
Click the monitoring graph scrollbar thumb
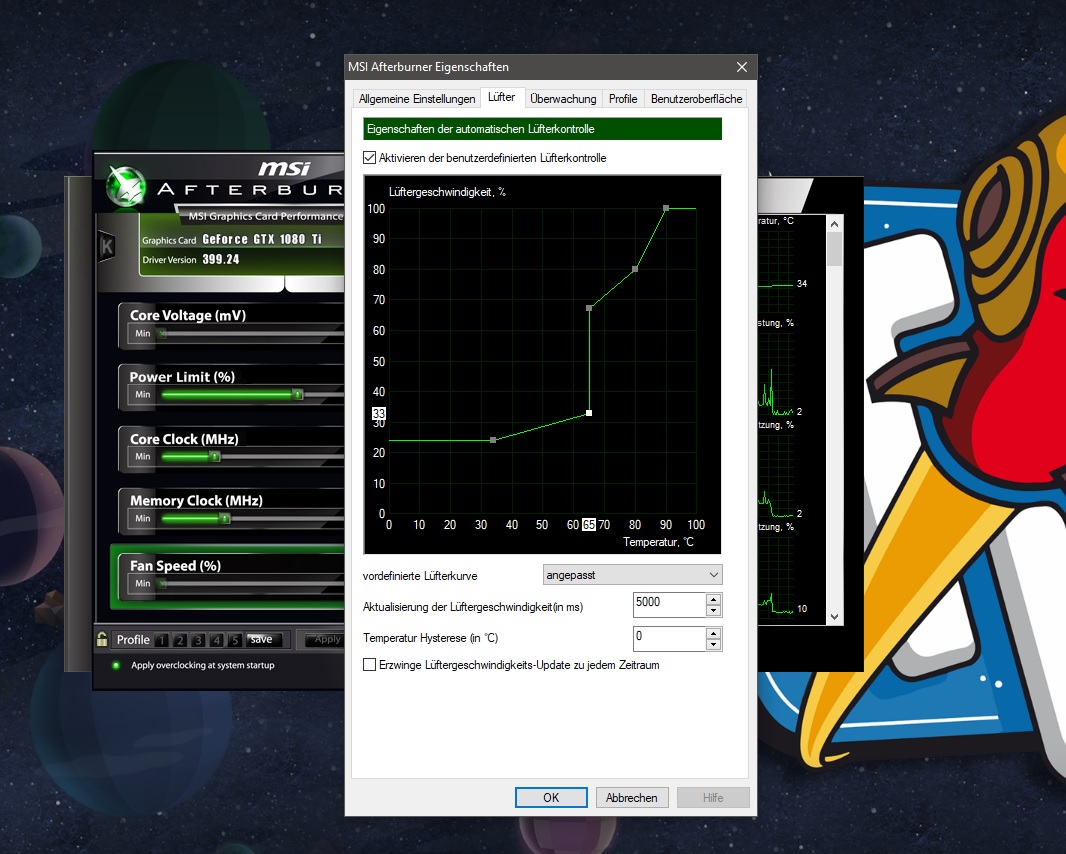(834, 249)
